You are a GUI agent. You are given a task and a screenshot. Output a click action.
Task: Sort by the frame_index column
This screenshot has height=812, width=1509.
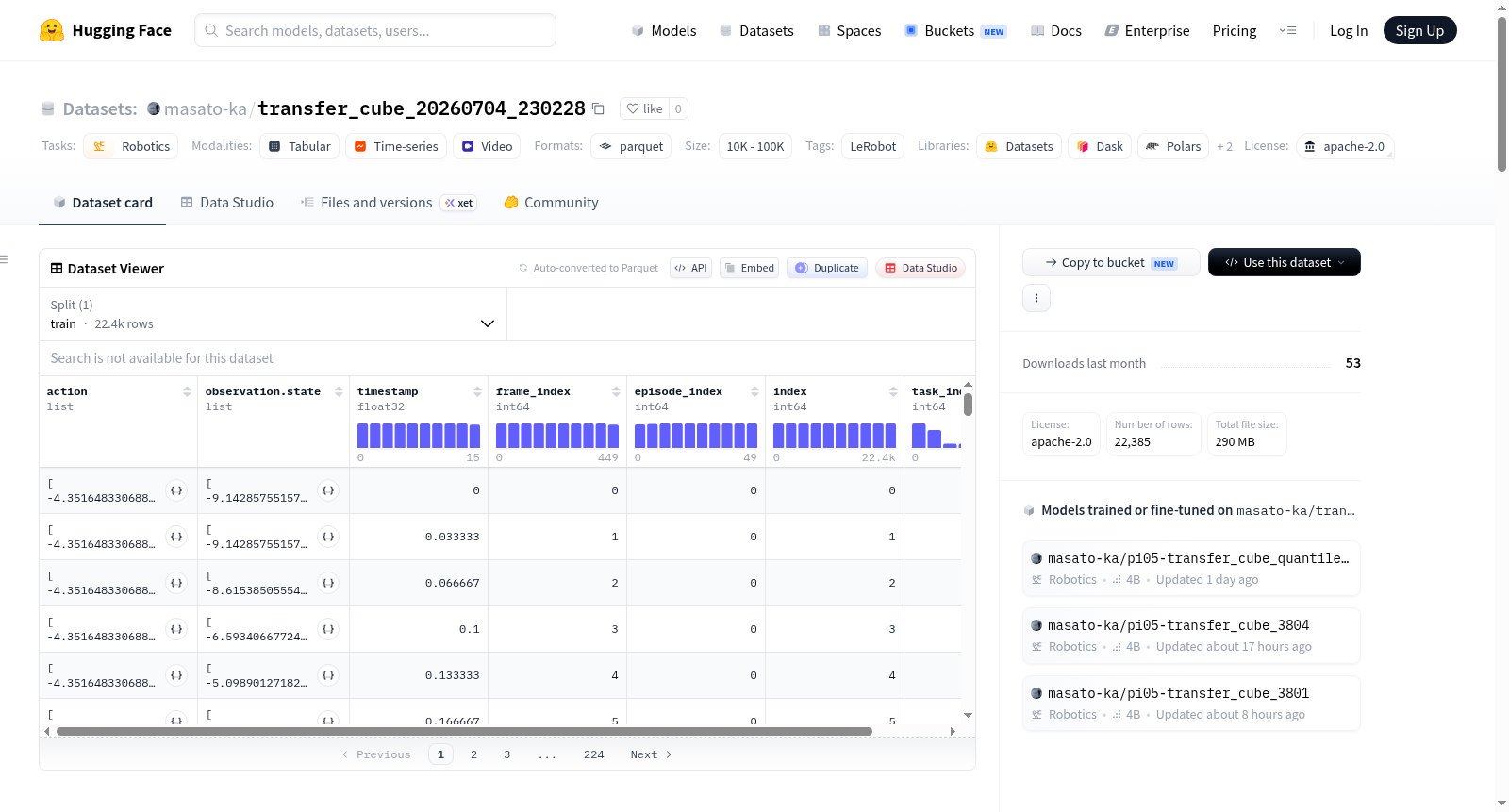616,391
